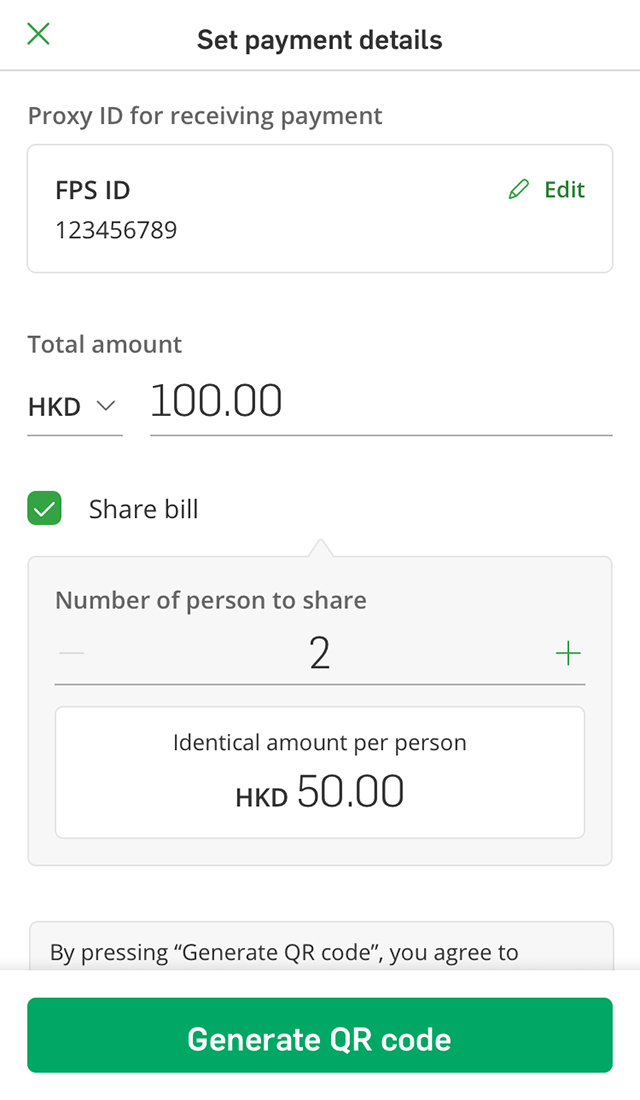Click the Set payment details title
Viewport: 640px width, 1100px height.
[320, 40]
